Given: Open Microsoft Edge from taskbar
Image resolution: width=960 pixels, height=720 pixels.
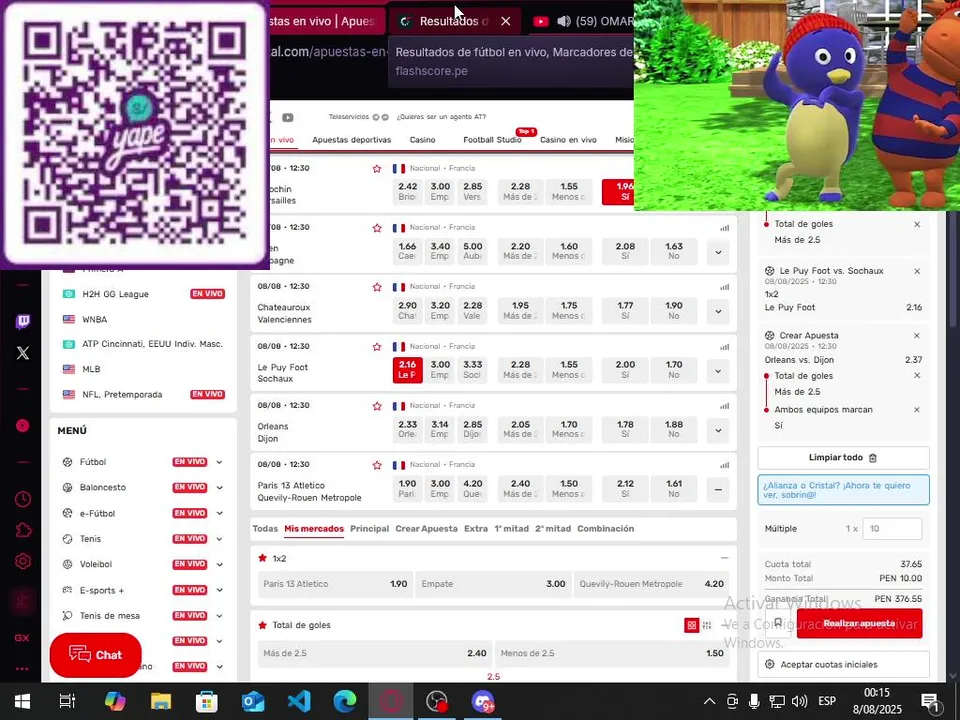Looking at the screenshot, I should tap(345, 701).
